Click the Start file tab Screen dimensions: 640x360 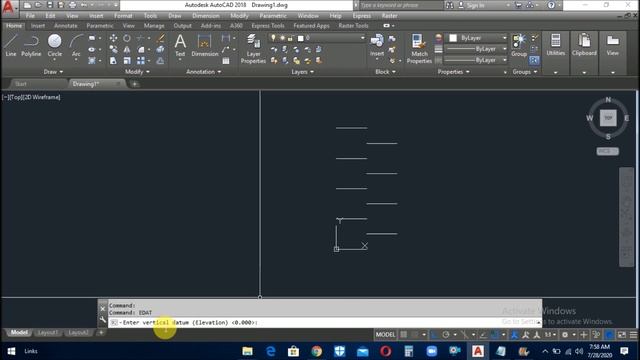tap(21, 84)
